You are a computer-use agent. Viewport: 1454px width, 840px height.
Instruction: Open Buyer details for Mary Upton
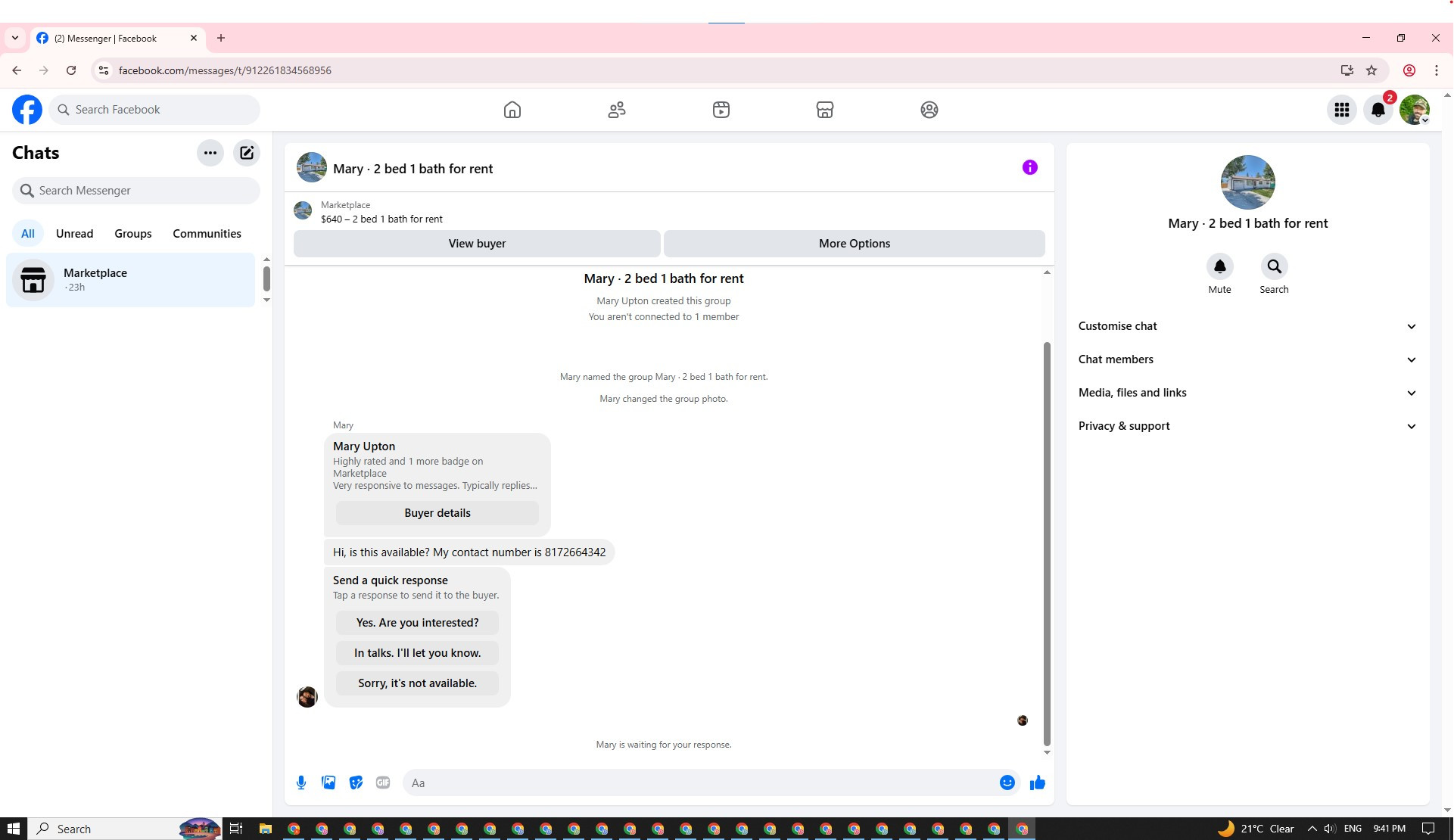[x=437, y=513]
